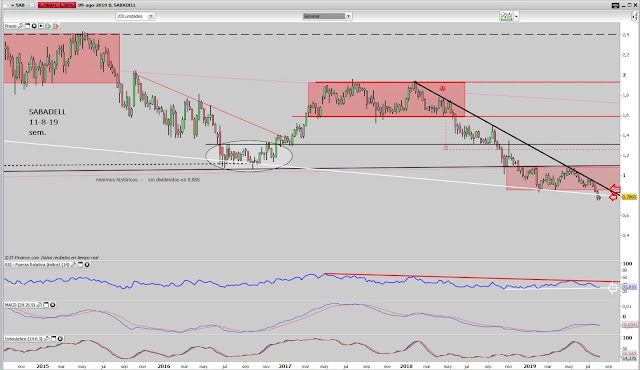Click the small document icon beside SAB

32,5
